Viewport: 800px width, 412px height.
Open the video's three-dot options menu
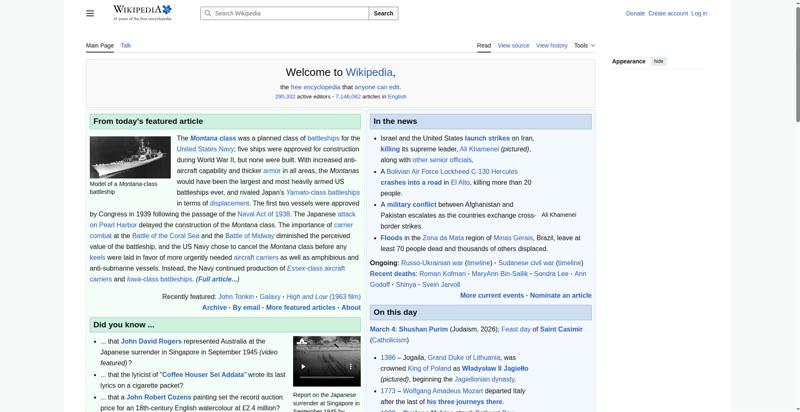point(351,366)
